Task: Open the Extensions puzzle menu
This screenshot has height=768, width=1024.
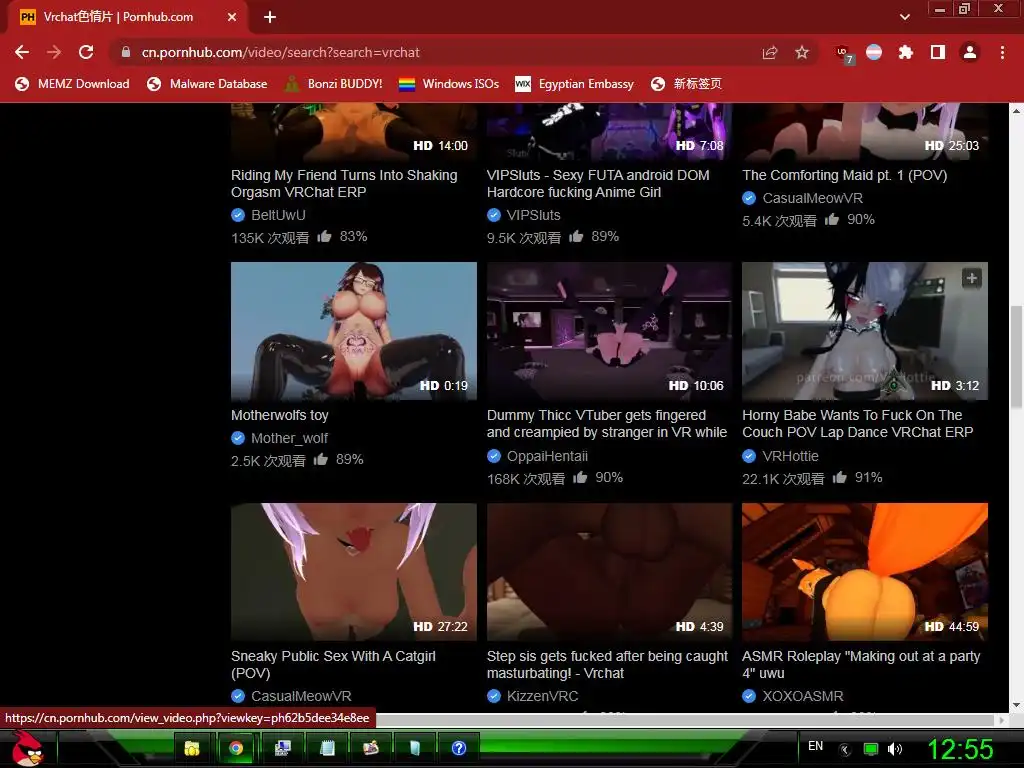Action: [x=906, y=52]
